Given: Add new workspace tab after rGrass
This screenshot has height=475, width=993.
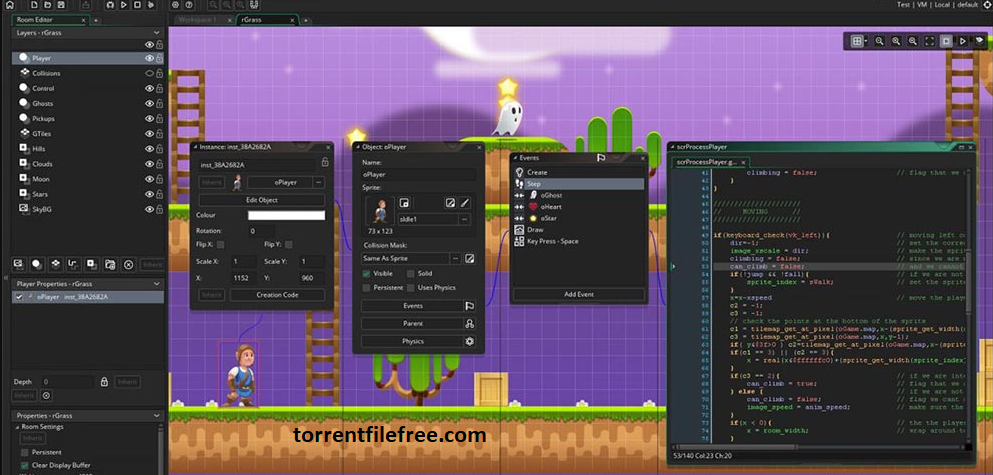Looking at the screenshot, I should click(x=305, y=20).
